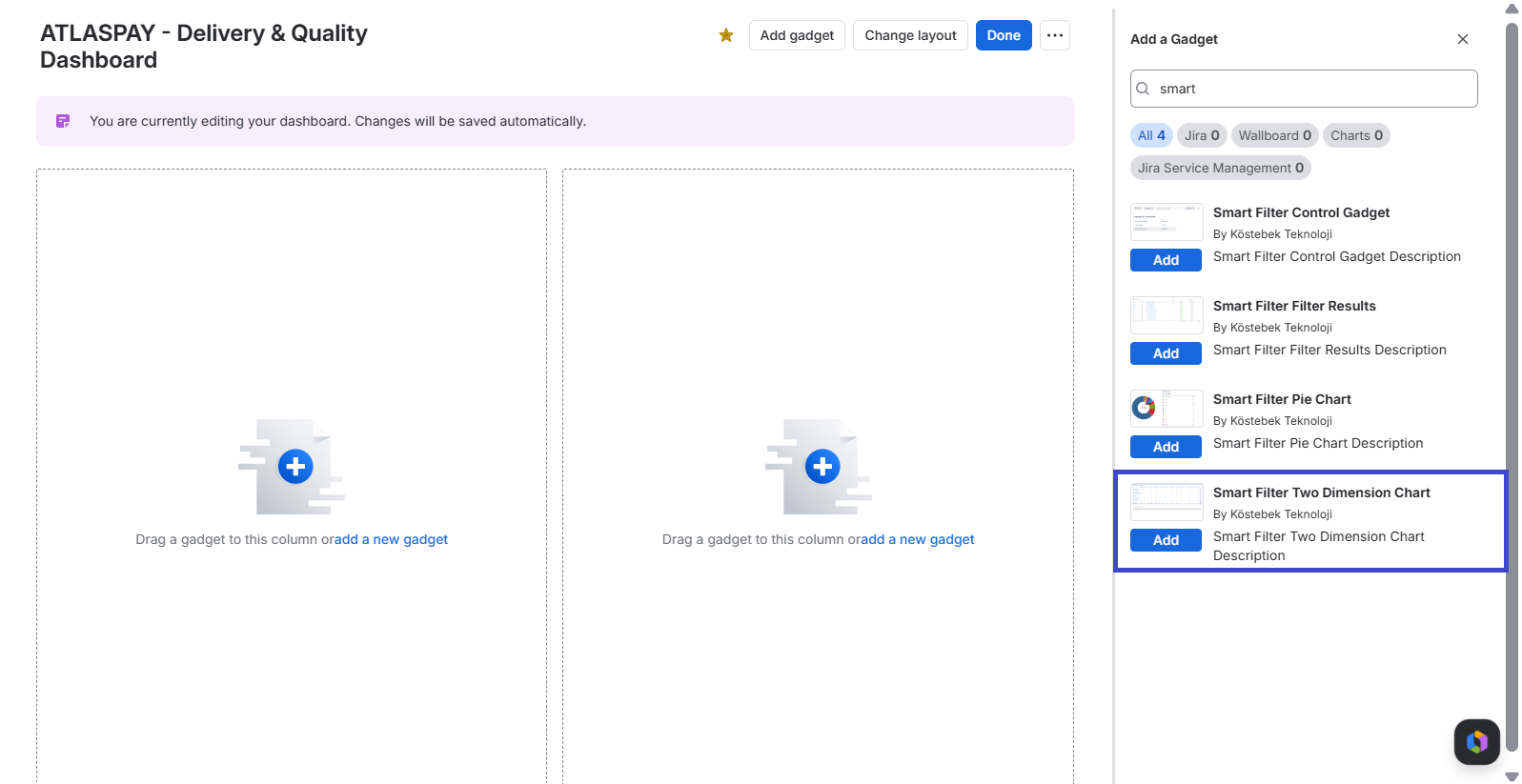Click left column add a new gadget link

tap(391, 539)
